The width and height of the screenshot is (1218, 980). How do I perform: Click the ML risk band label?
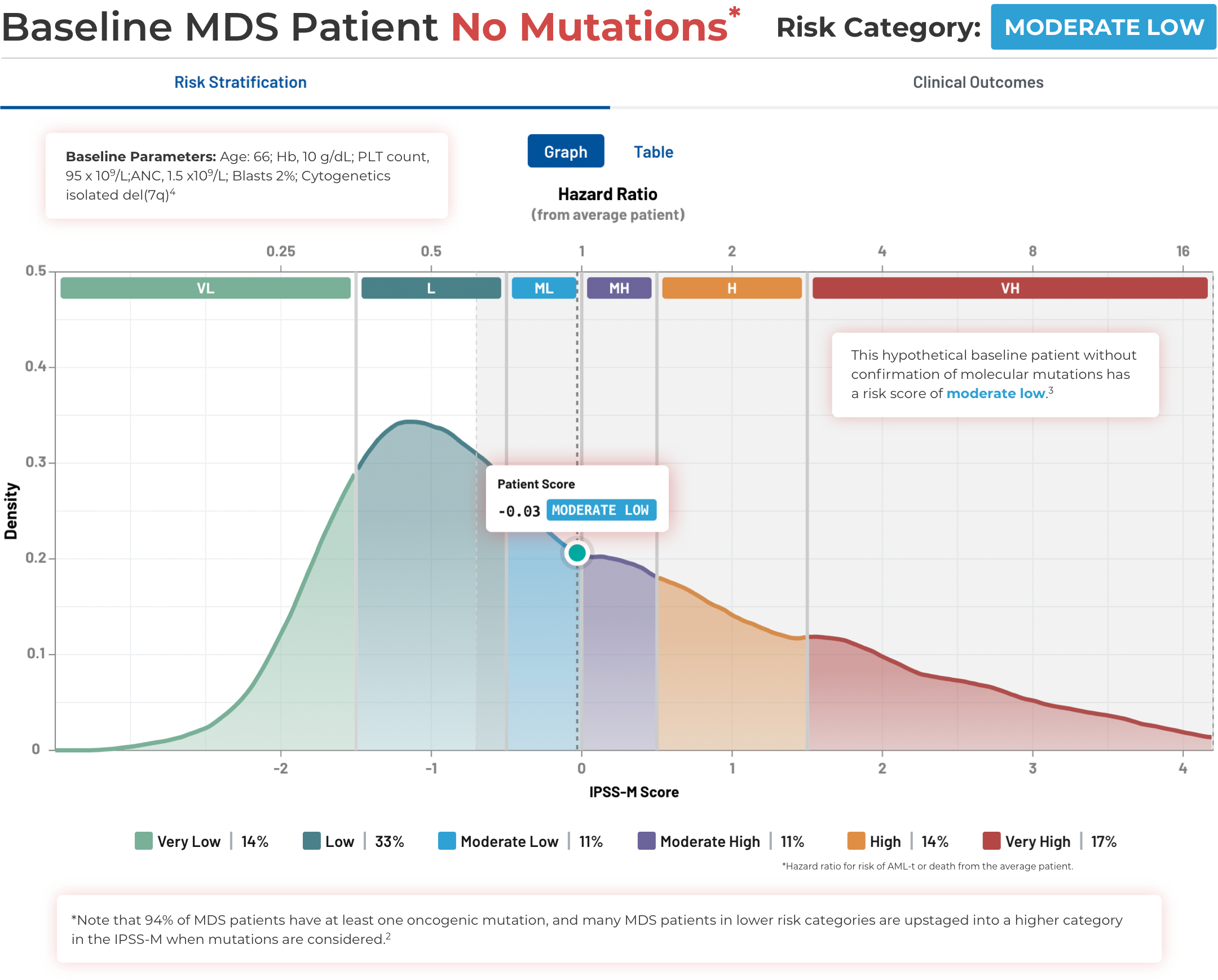(x=544, y=288)
